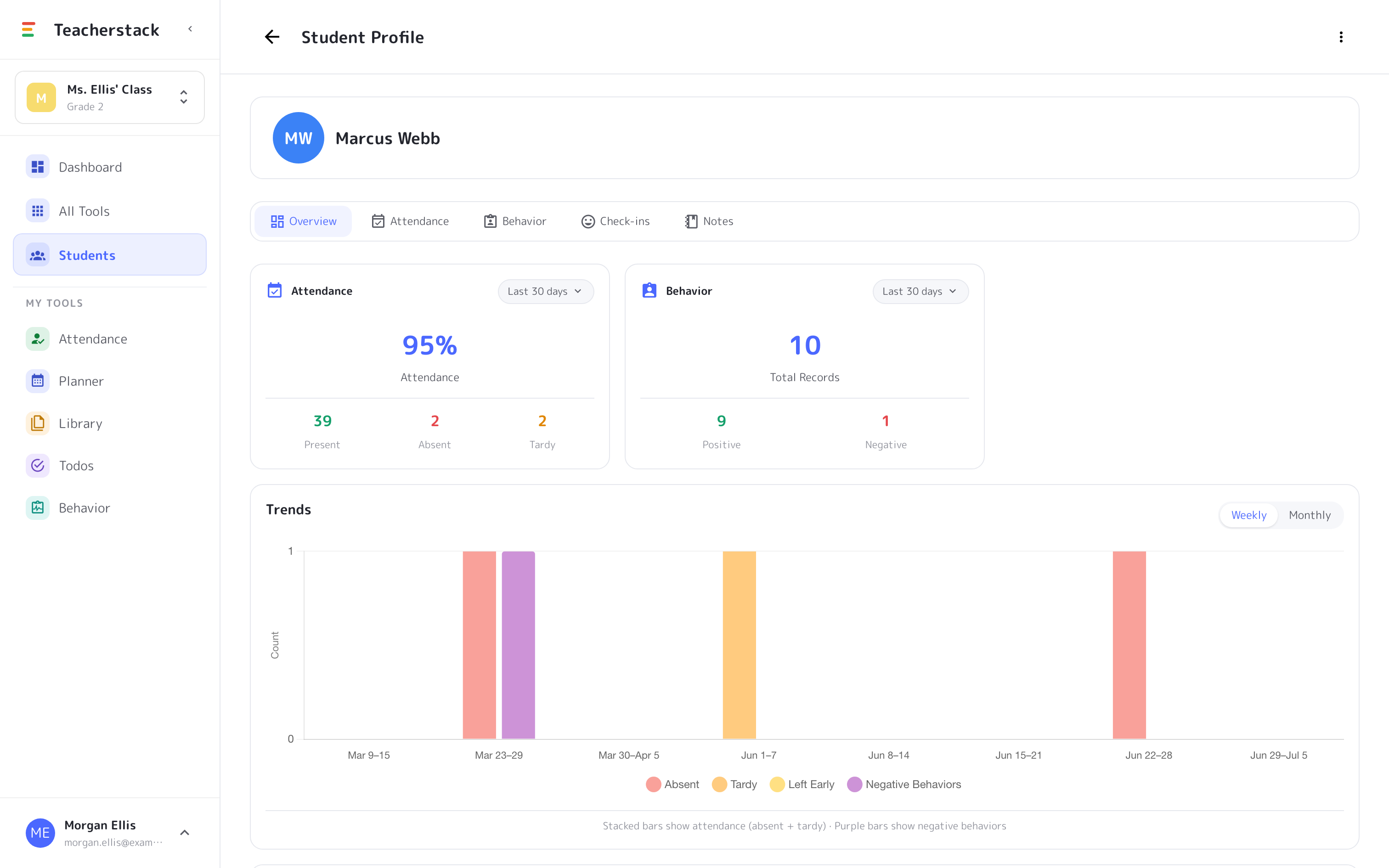Viewport: 1389px width, 868px height.
Task: Click the Teacherstack brand name
Action: (x=107, y=30)
